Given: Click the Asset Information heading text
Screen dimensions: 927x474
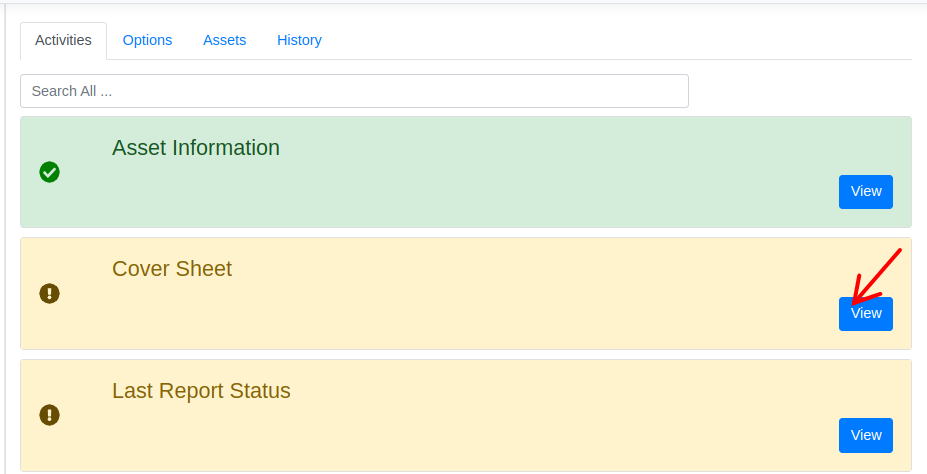Looking at the screenshot, I should tap(196, 148).
